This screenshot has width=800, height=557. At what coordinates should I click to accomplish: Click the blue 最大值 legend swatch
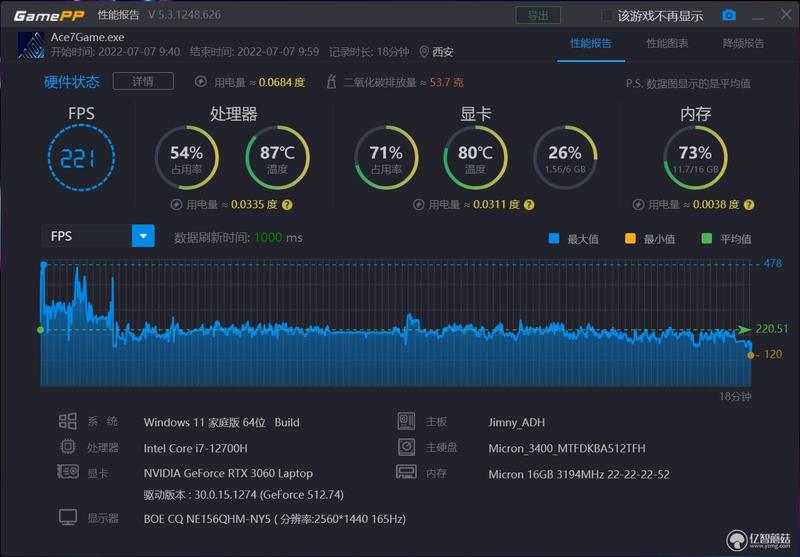click(x=554, y=238)
